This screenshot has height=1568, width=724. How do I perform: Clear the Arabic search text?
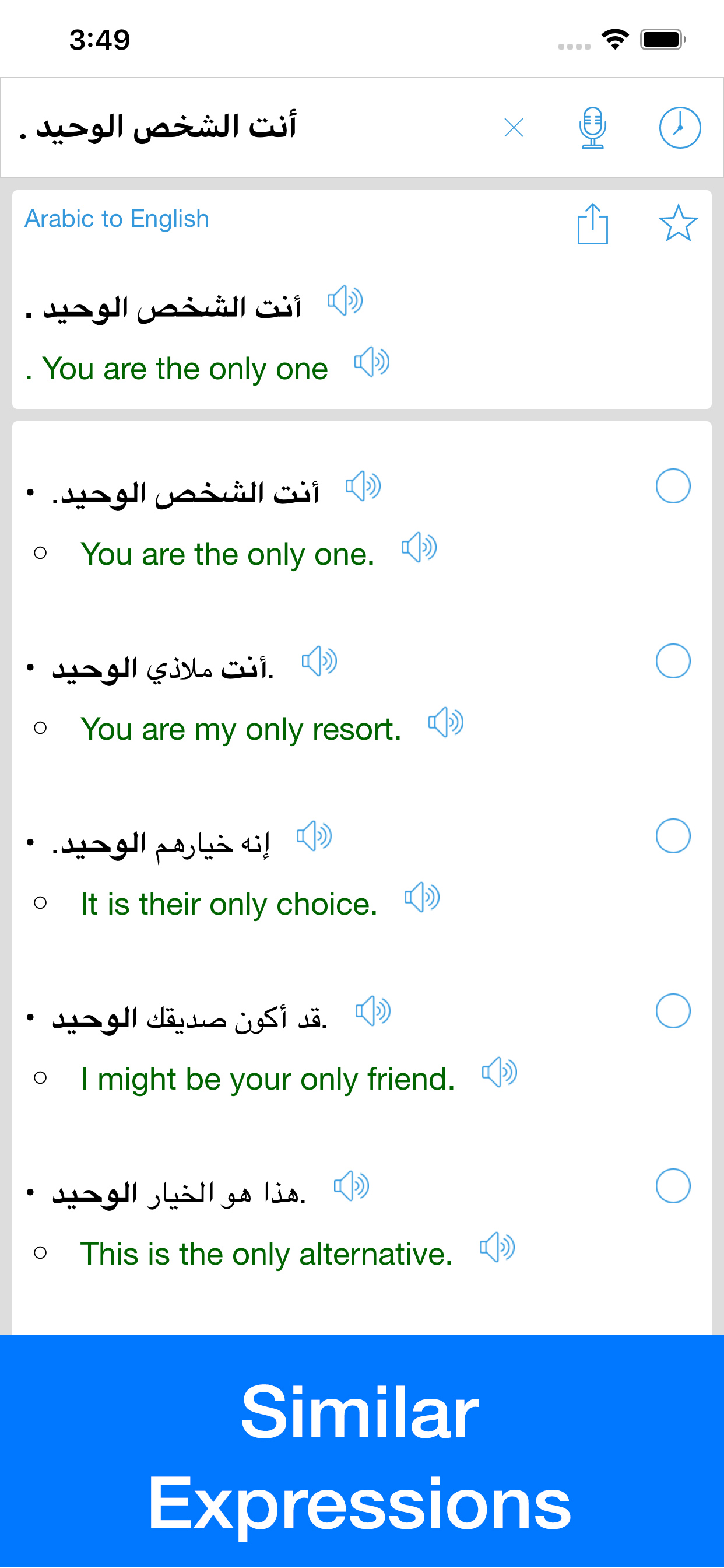514,128
